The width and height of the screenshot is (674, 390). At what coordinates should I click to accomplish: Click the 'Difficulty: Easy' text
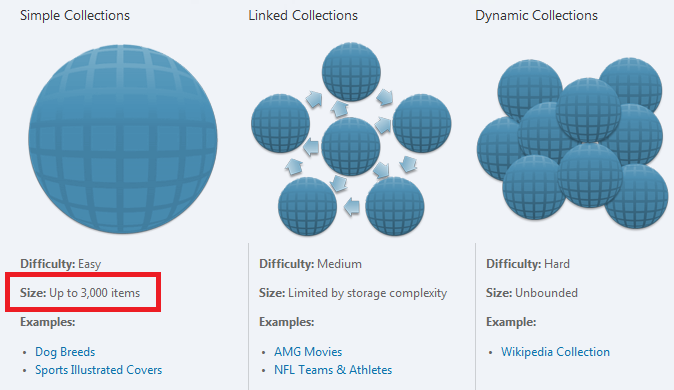pos(61,264)
